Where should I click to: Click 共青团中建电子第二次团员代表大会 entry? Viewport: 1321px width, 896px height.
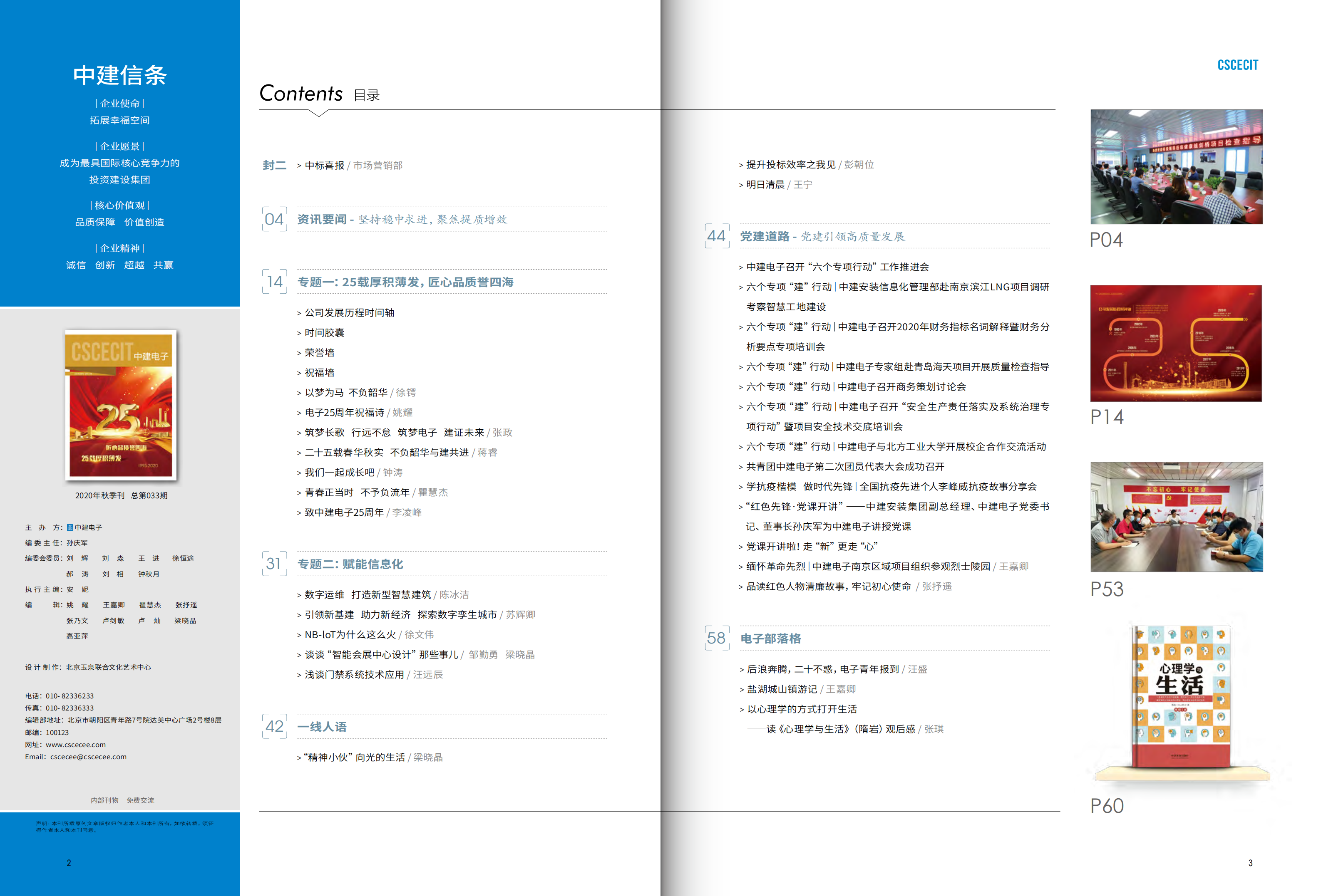pos(841,466)
